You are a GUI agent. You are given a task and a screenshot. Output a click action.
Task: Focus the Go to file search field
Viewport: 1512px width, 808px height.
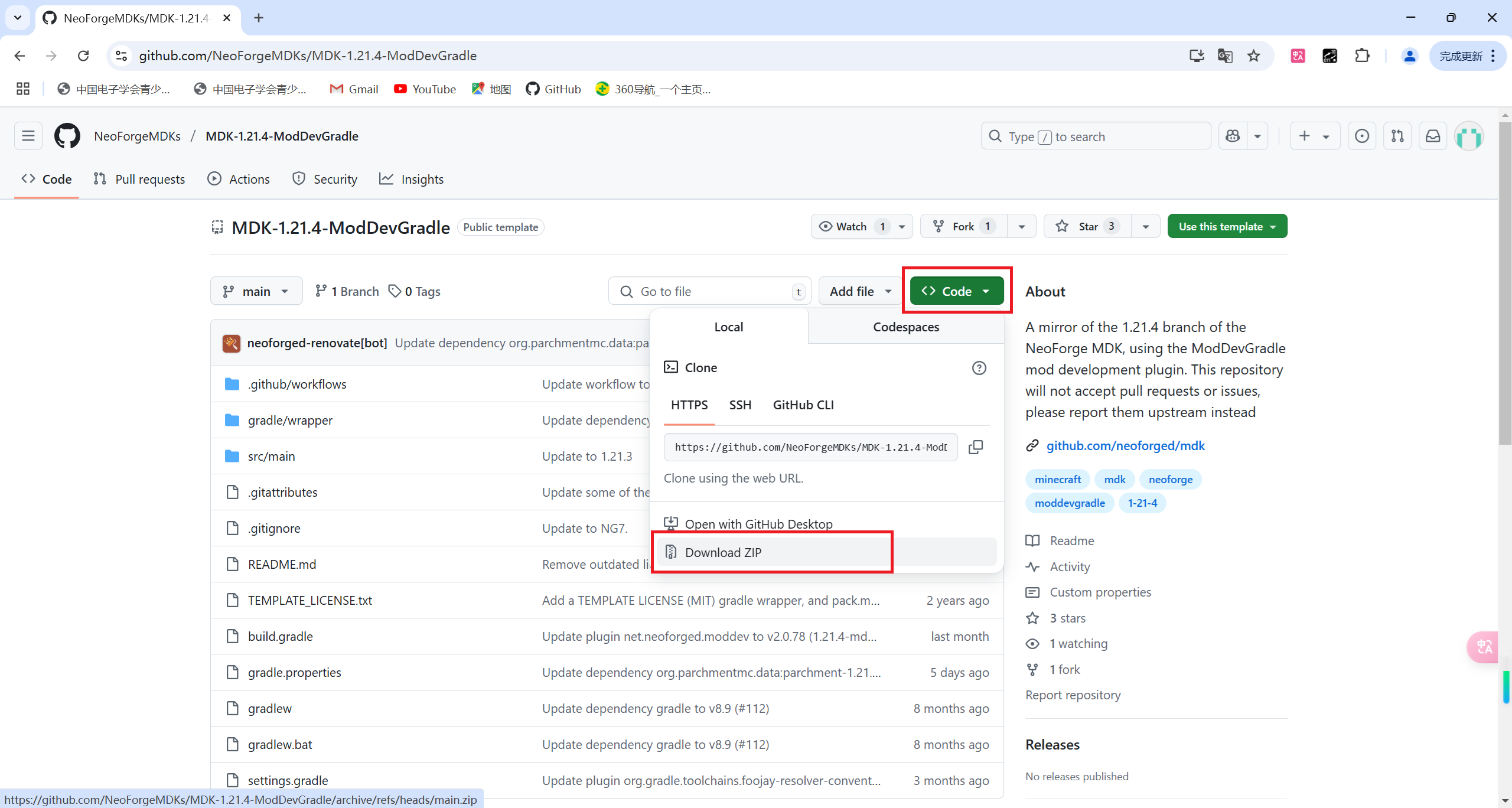[709, 291]
